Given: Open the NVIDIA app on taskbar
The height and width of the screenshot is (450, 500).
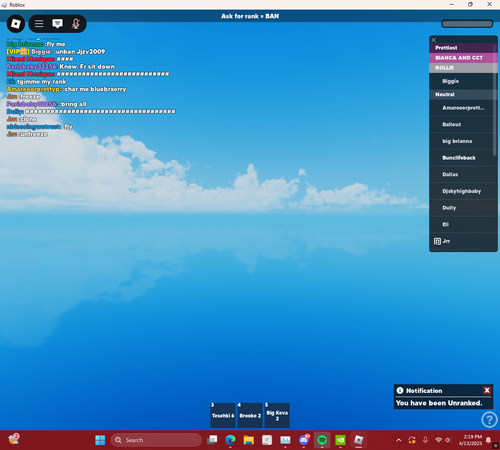Looking at the screenshot, I should (x=340, y=440).
